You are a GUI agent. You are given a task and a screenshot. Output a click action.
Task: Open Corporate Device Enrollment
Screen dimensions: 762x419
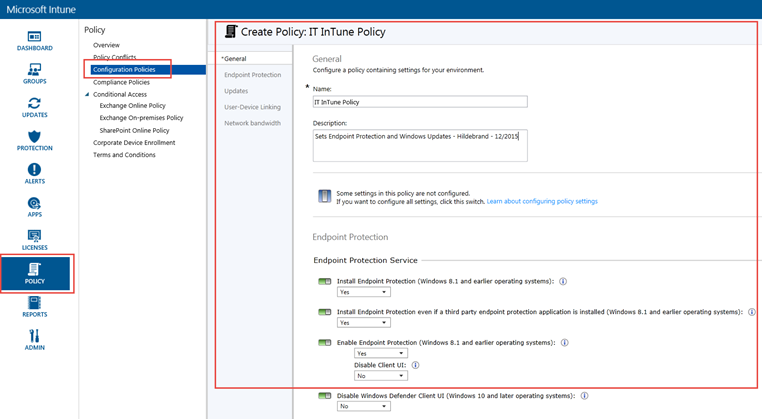tap(134, 142)
